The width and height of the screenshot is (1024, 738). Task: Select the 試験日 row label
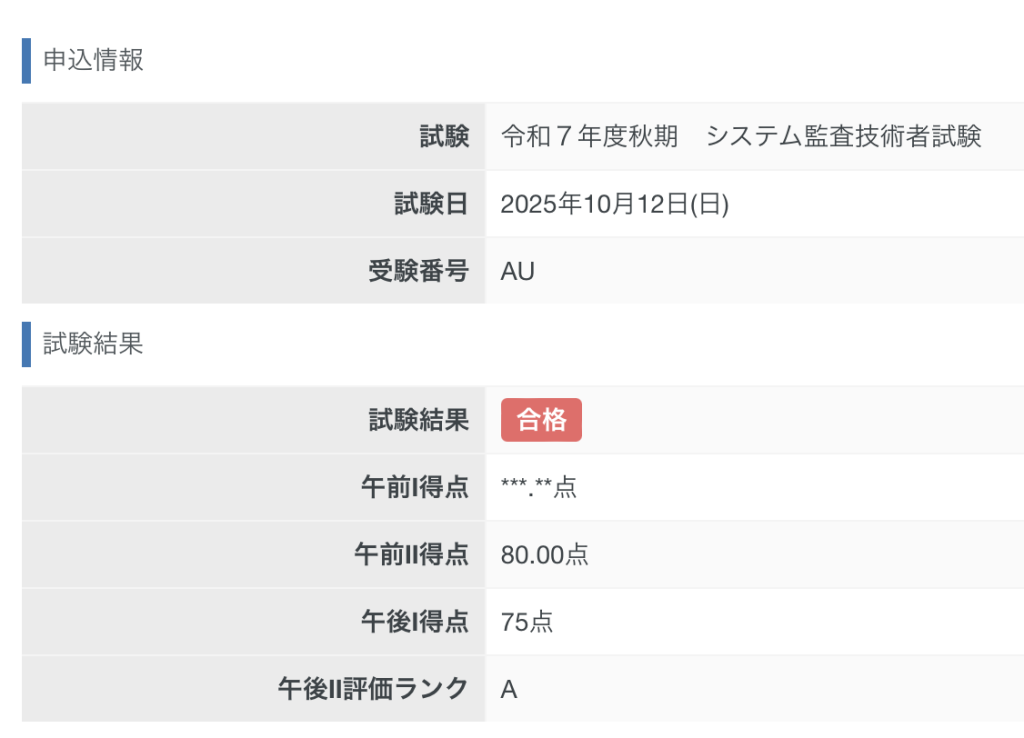tap(431, 204)
